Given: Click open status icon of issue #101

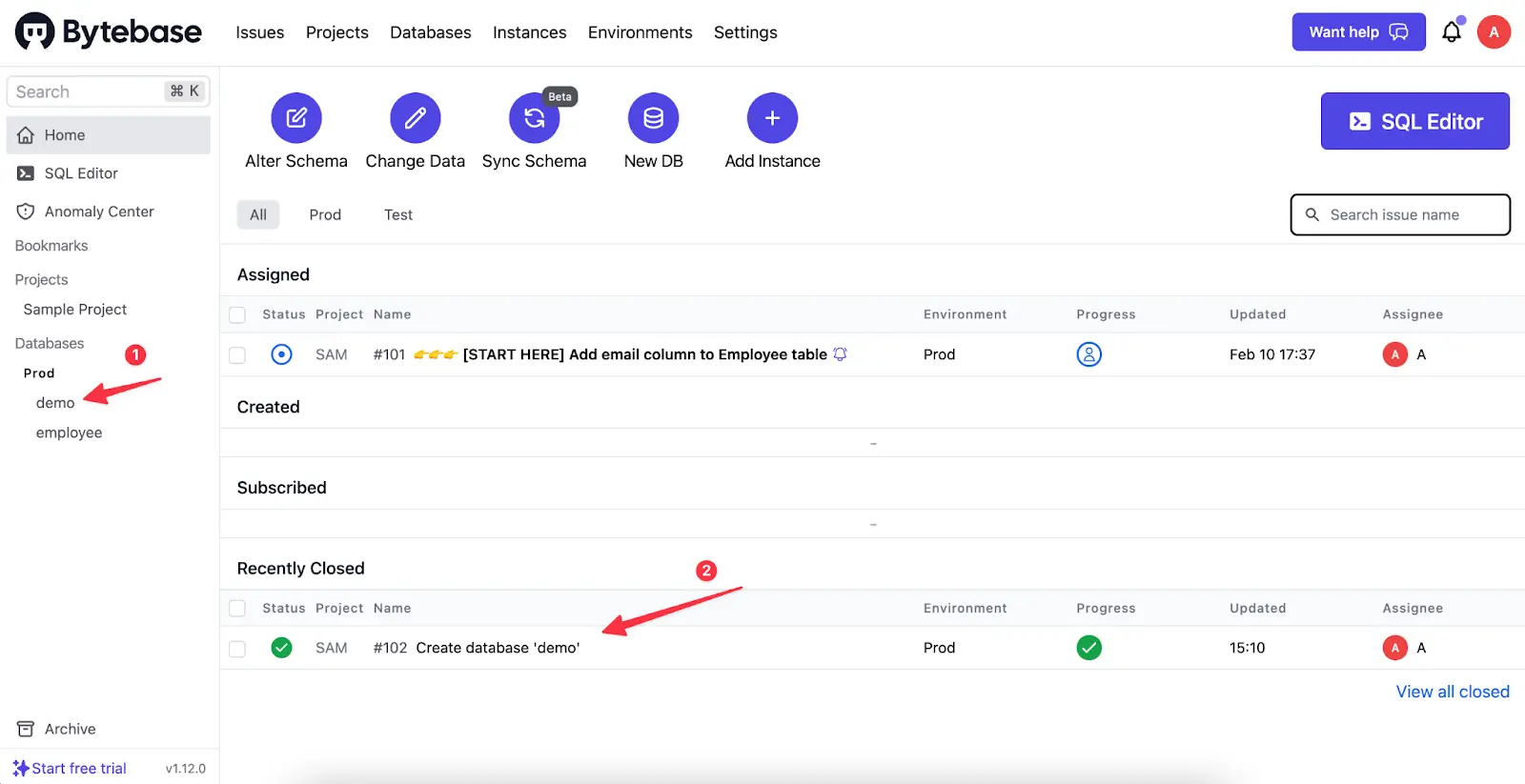Looking at the screenshot, I should pyautogui.click(x=281, y=354).
